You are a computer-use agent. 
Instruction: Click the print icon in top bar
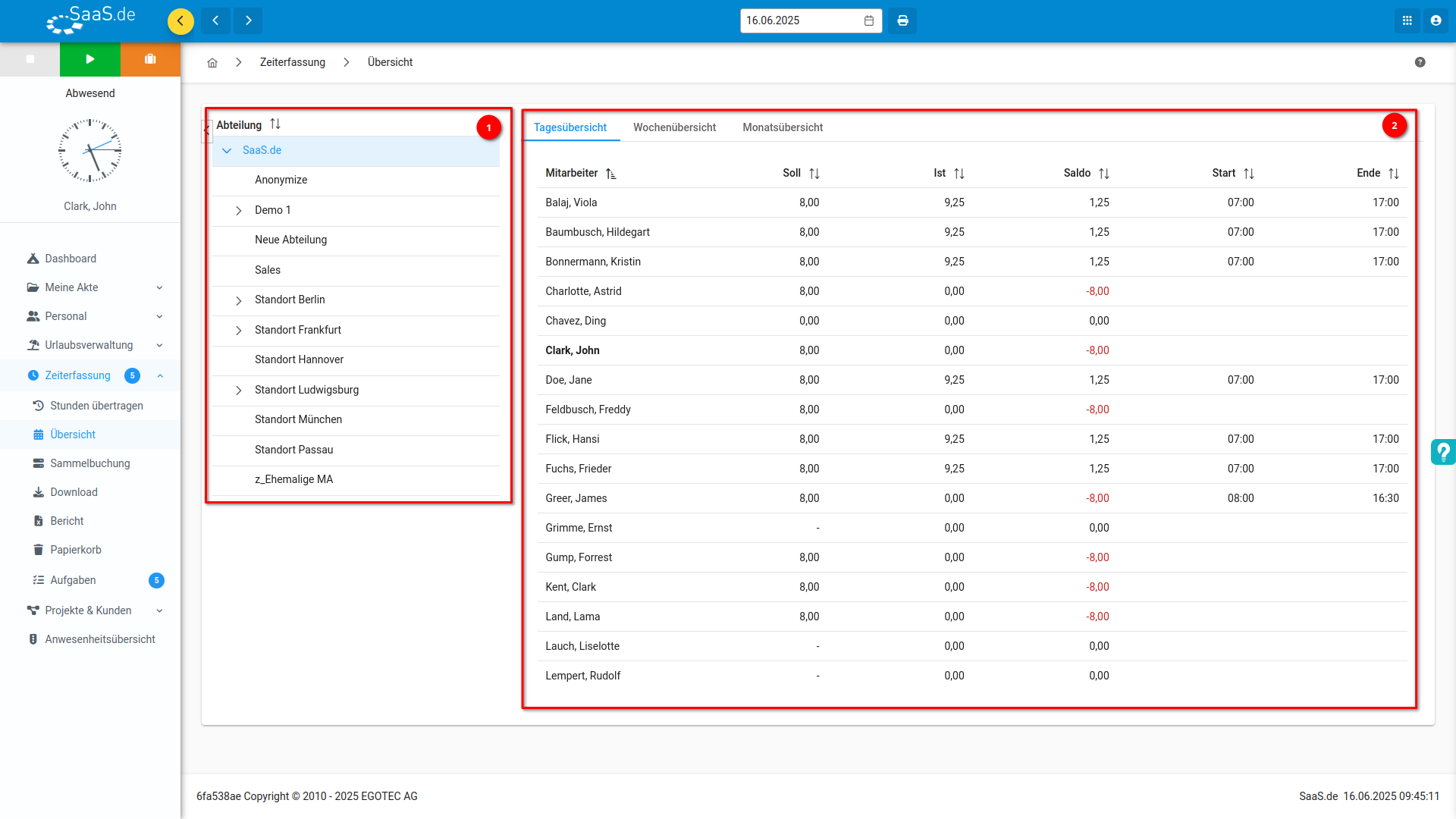click(902, 20)
